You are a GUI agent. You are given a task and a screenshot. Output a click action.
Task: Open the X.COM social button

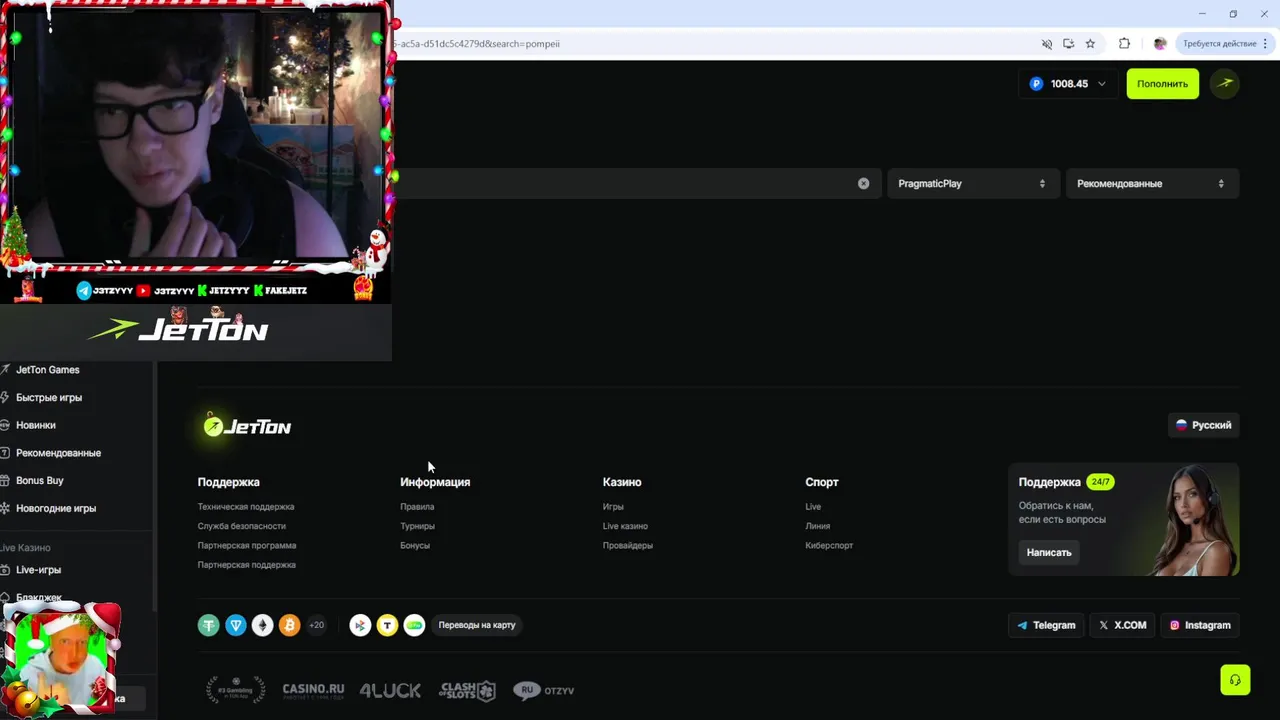click(1123, 625)
